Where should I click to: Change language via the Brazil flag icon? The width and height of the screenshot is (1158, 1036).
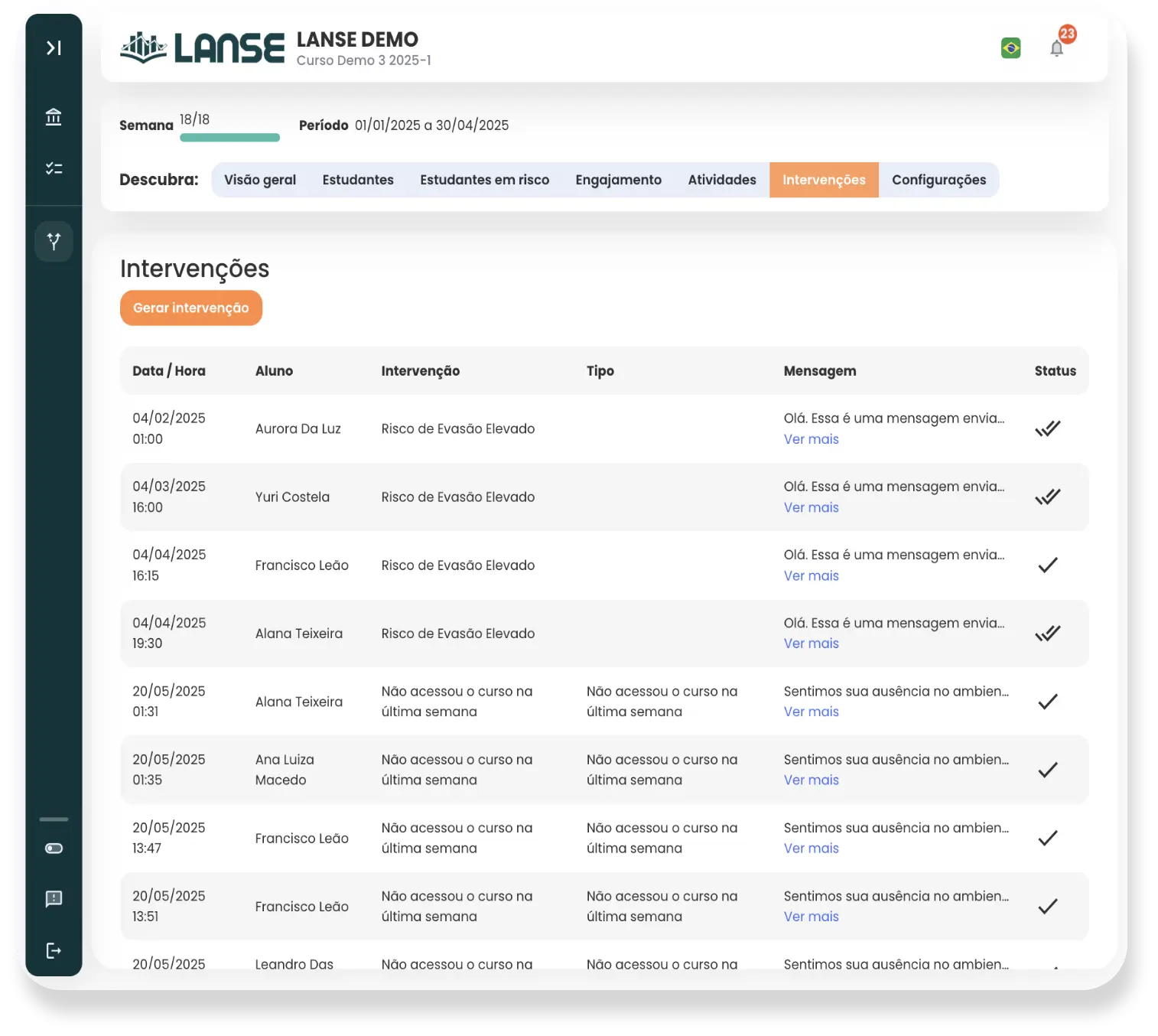(1010, 48)
